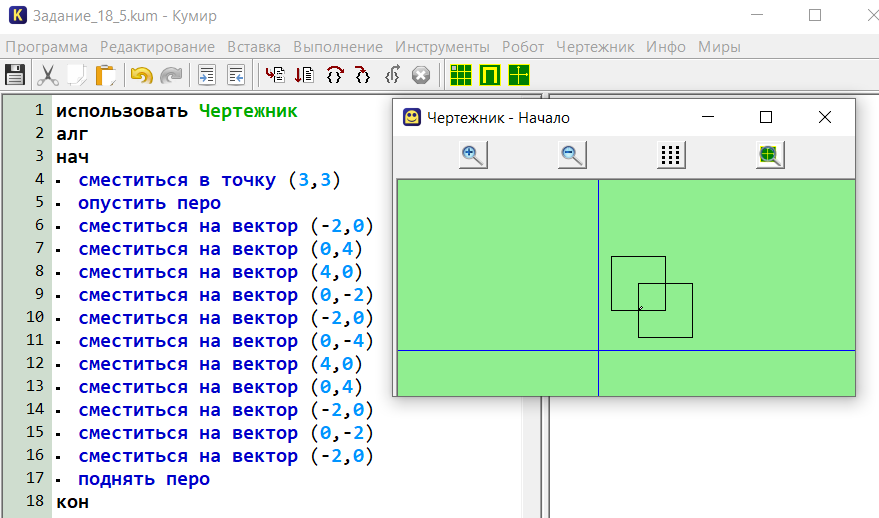Click the 'алг' keyword on line 2
The height and width of the screenshot is (518, 879).
(x=72, y=134)
